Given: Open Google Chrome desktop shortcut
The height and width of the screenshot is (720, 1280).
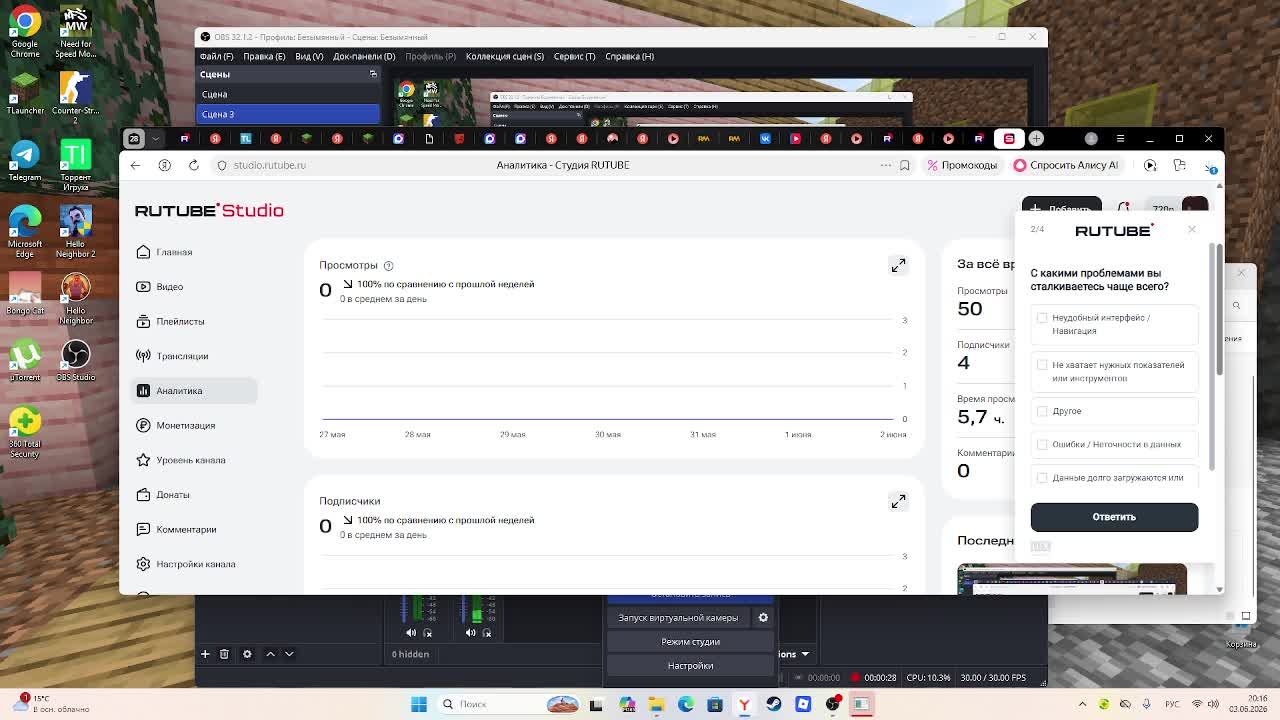Looking at the screenshot, I should tap(25, 30).
